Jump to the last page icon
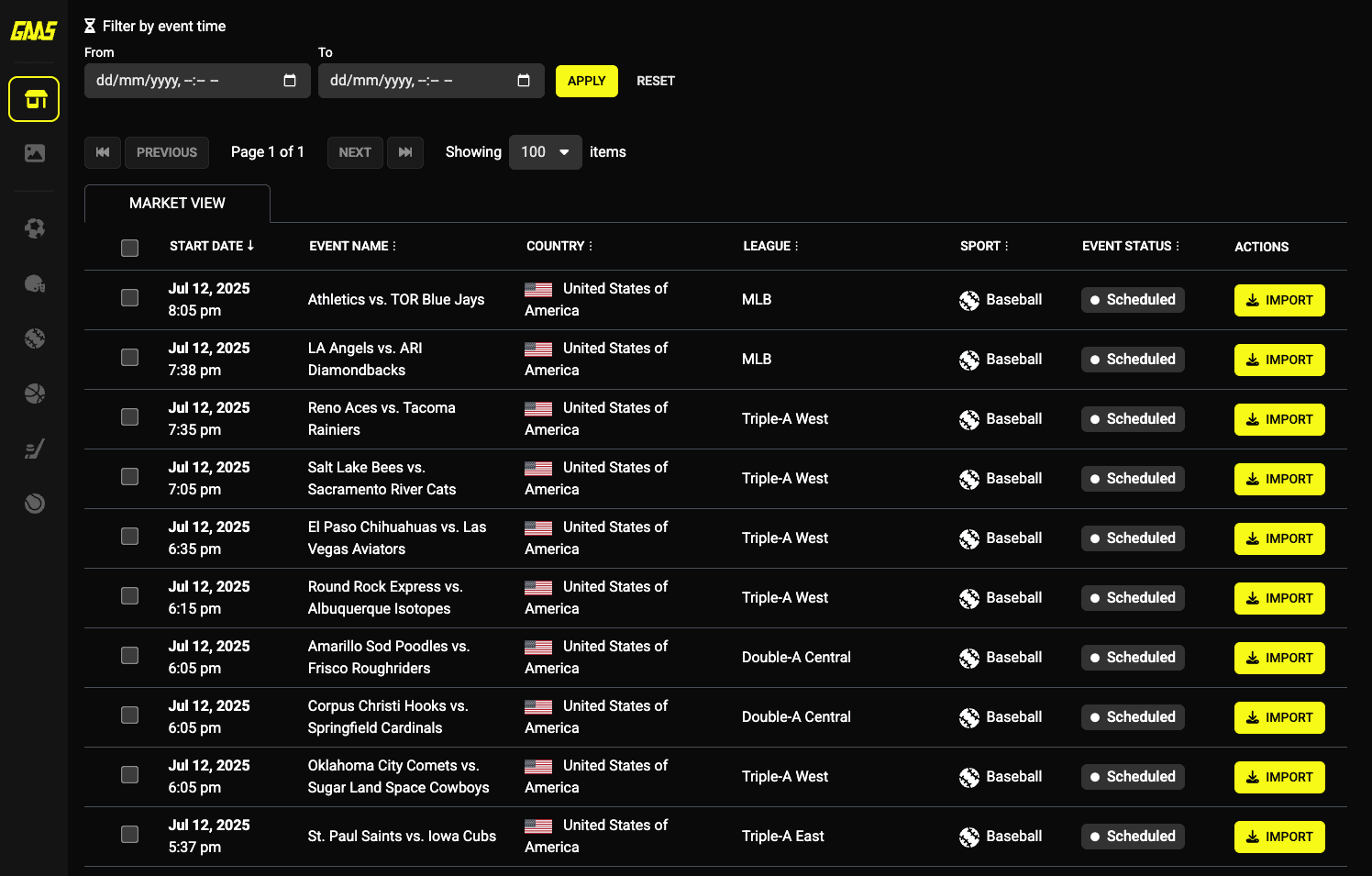 (x=405, y=152)
